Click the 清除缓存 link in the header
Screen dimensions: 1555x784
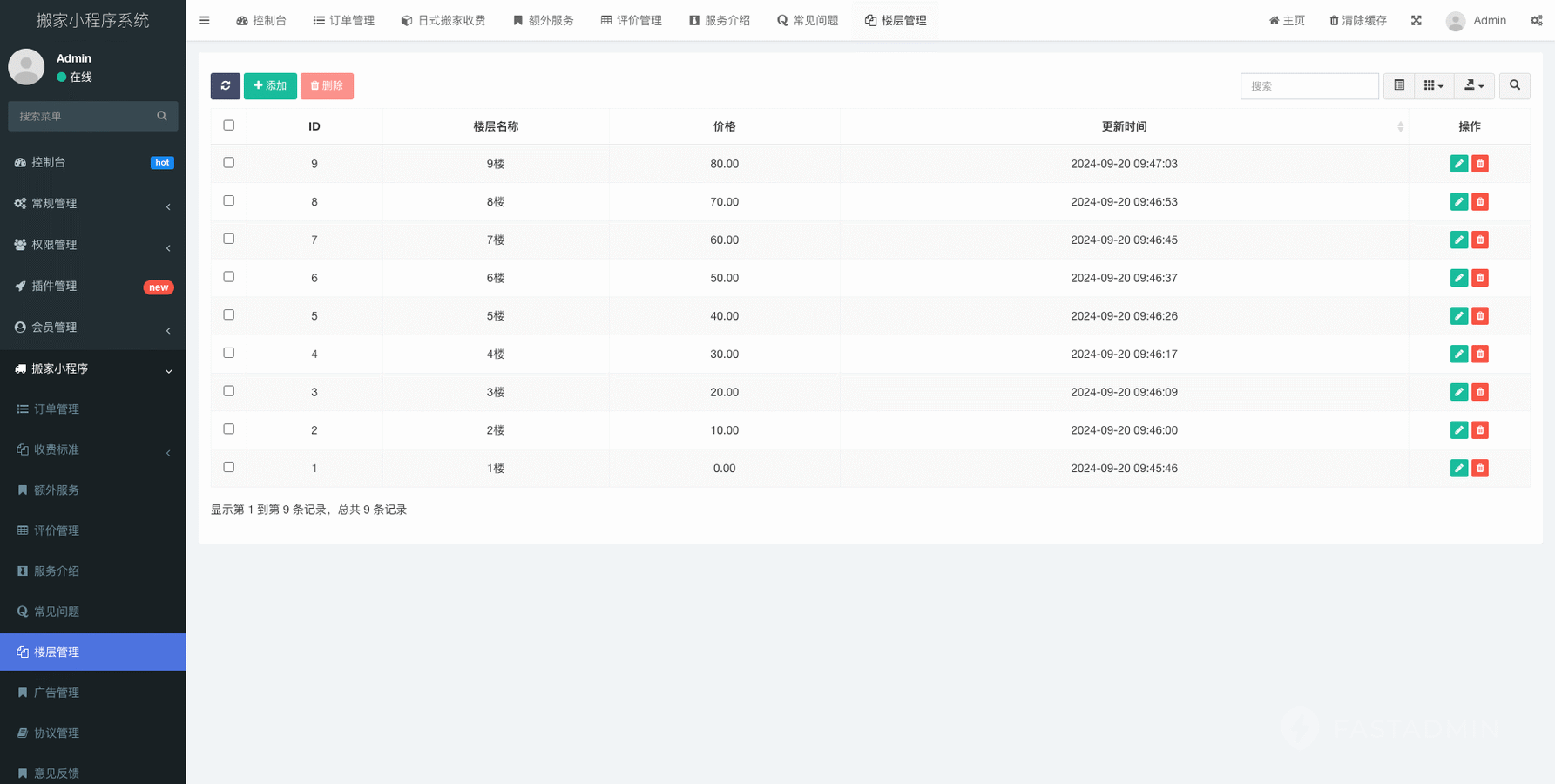(1357, 20)
